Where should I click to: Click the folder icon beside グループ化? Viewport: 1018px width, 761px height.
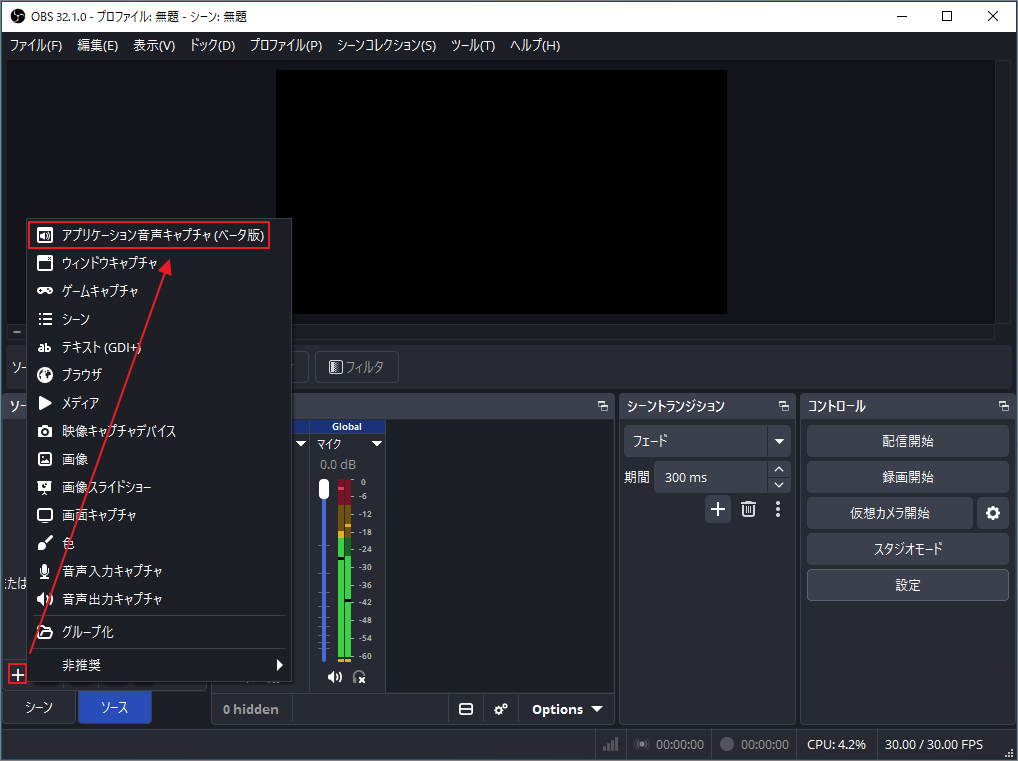coord(45,632)
